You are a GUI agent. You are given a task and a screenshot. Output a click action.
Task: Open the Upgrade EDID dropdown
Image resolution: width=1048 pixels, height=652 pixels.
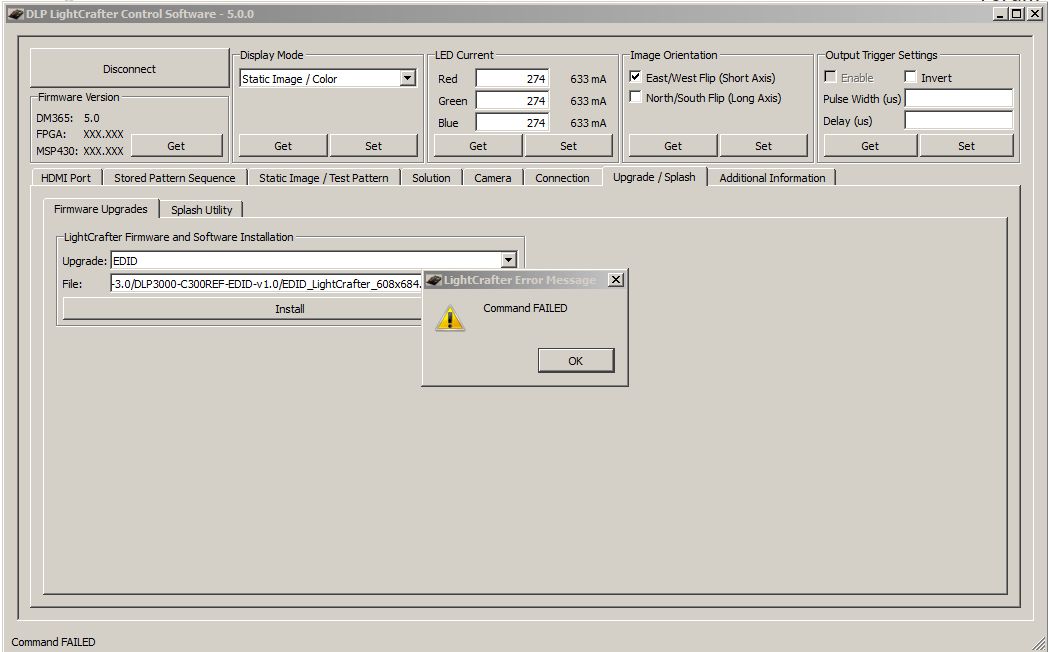(509, 260)
